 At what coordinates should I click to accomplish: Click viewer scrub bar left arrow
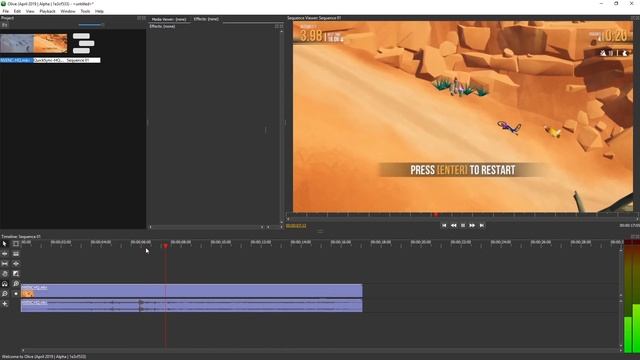288,219
